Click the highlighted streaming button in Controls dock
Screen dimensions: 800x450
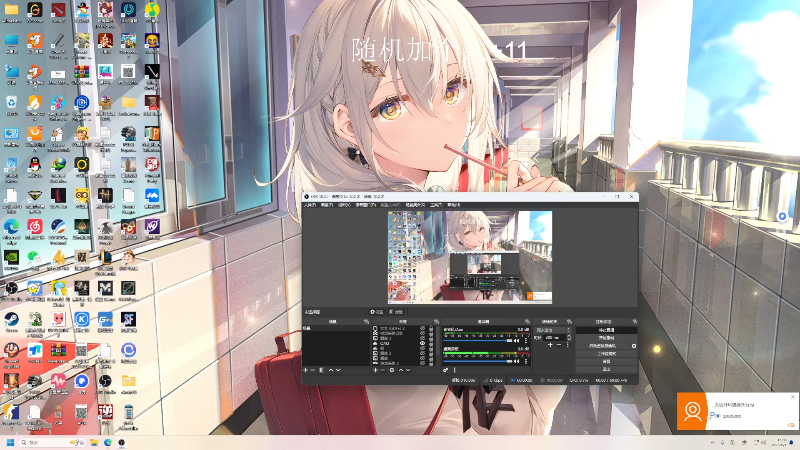(x=606, y=330)
